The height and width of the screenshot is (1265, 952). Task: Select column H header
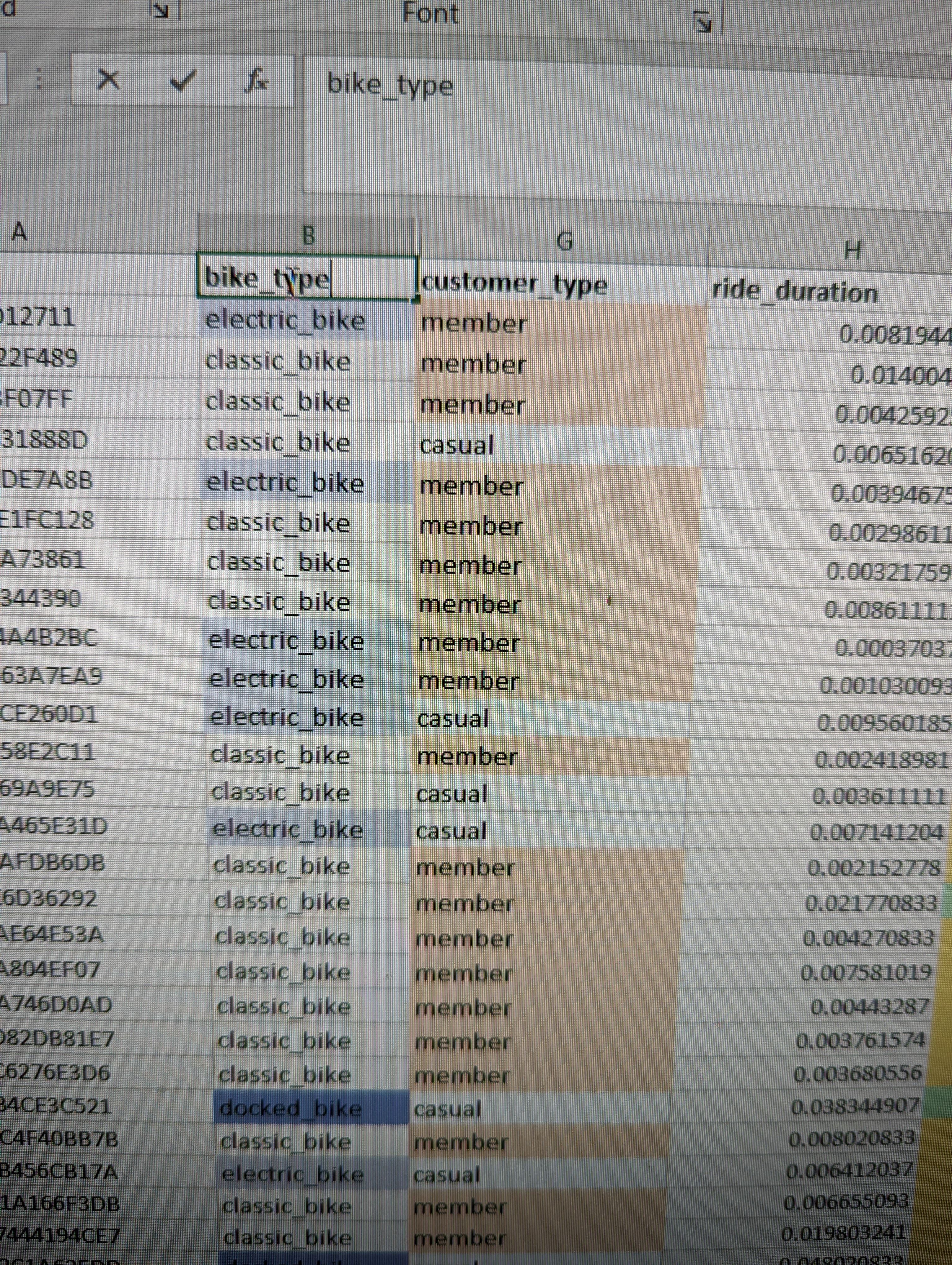pyautogui.click(x=851, y=250)
